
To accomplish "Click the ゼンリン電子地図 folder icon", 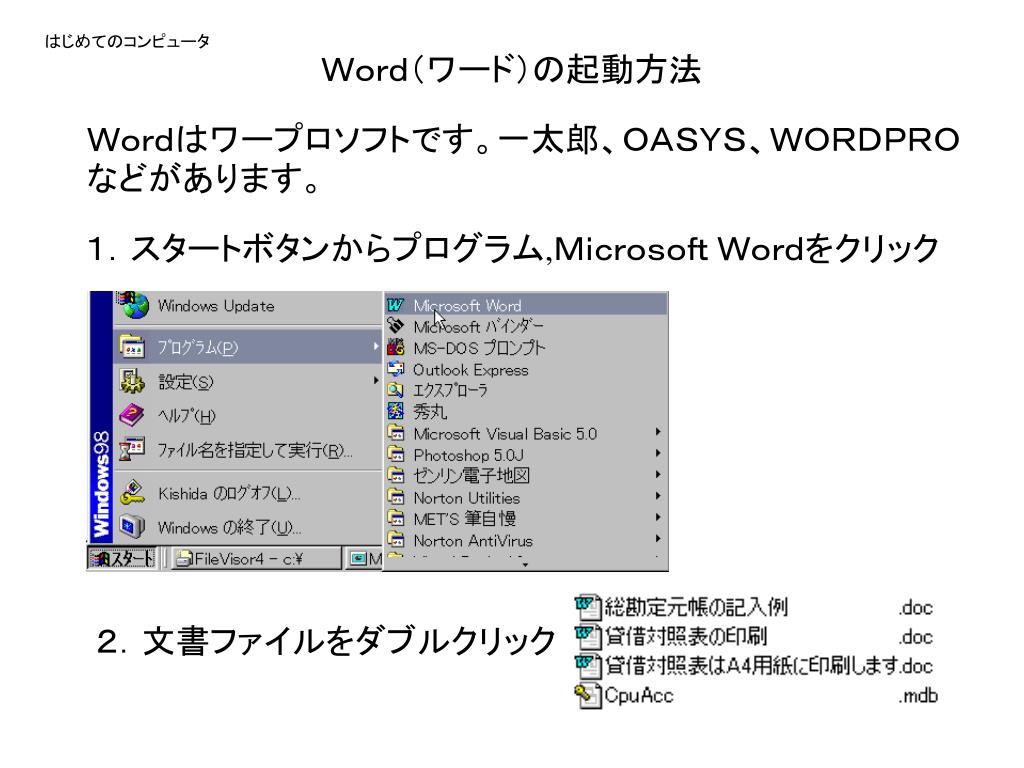I will pyautogui.click(x=395, y=475).
